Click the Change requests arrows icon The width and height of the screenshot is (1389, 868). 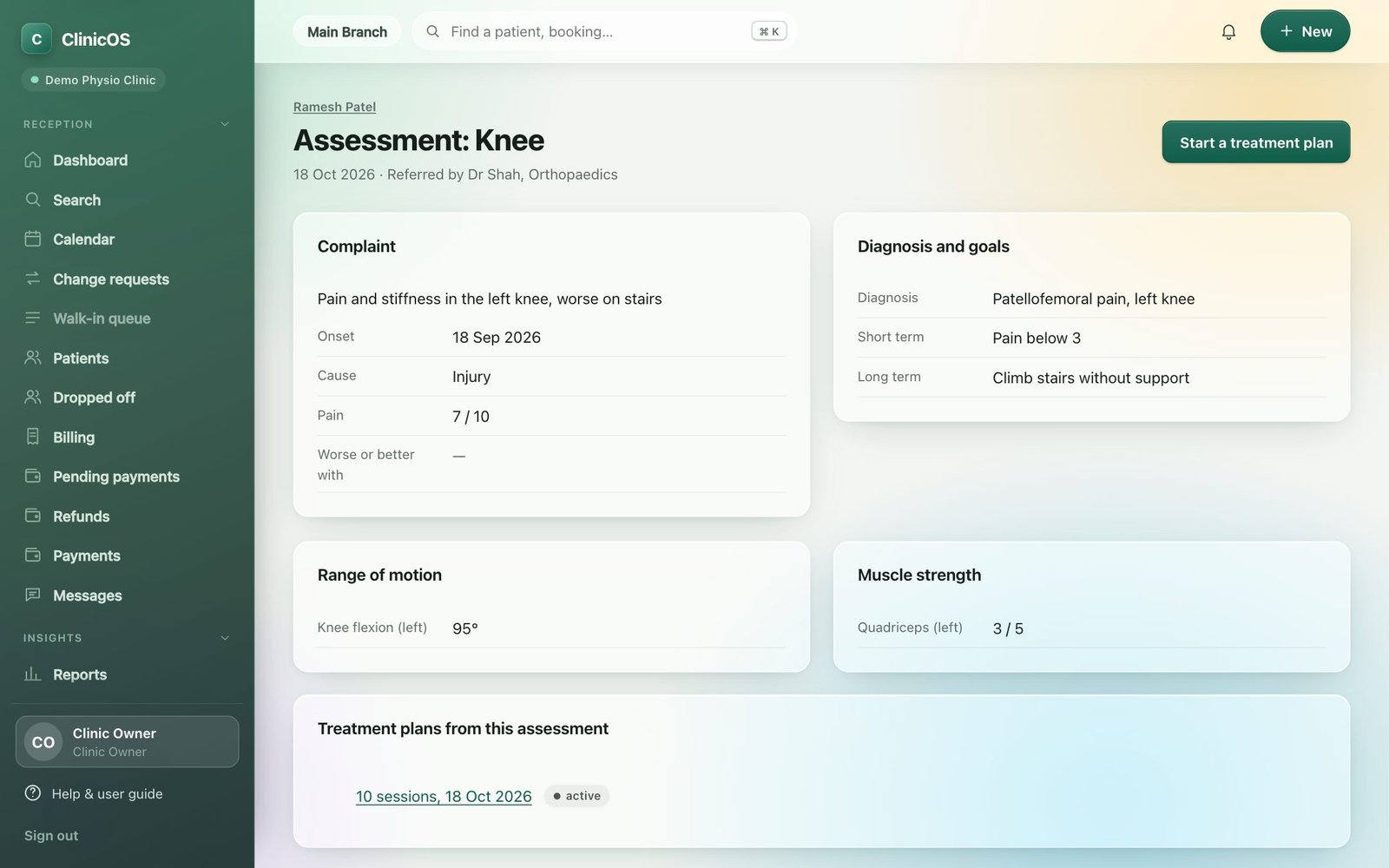(33, 279)
